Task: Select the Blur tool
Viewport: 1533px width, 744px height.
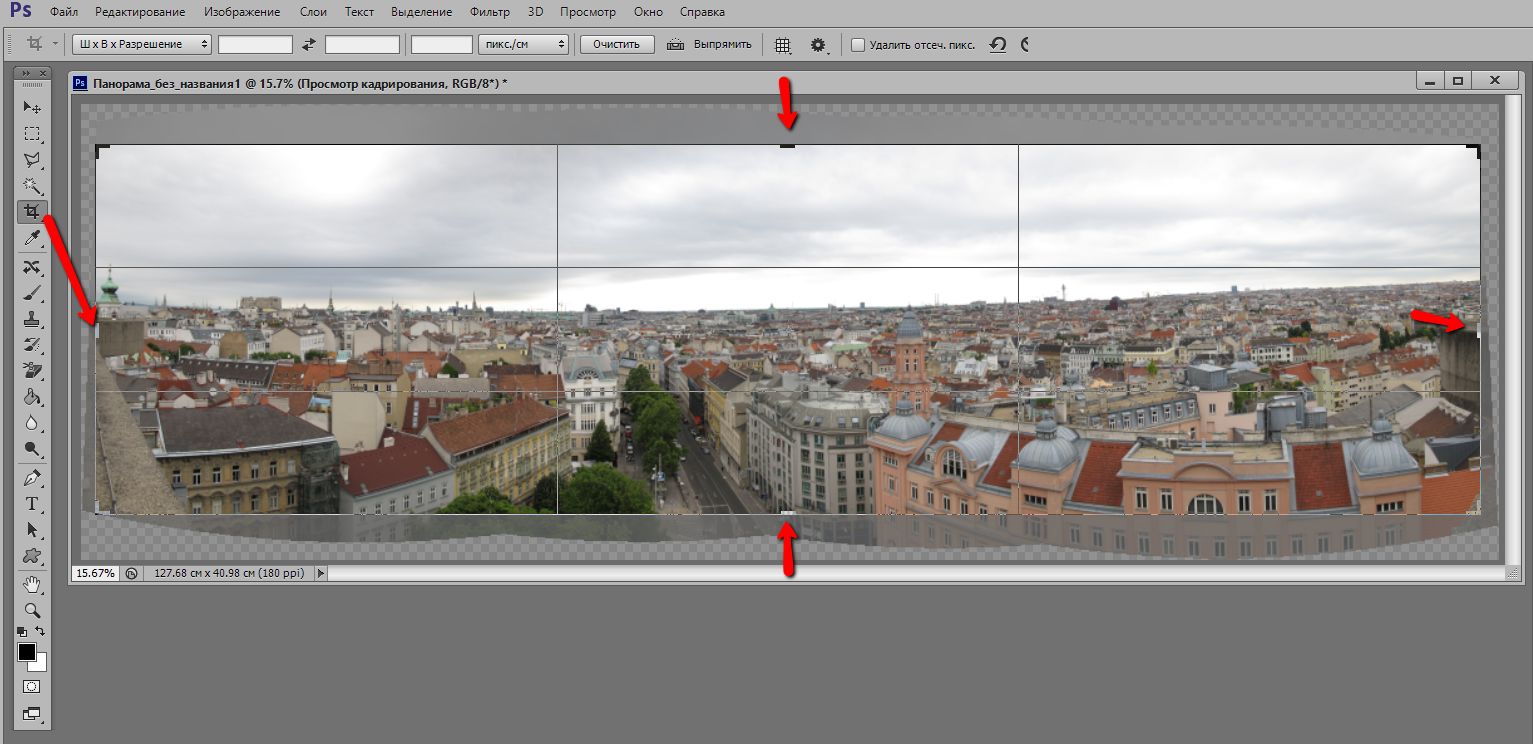Action: [32, 423]
